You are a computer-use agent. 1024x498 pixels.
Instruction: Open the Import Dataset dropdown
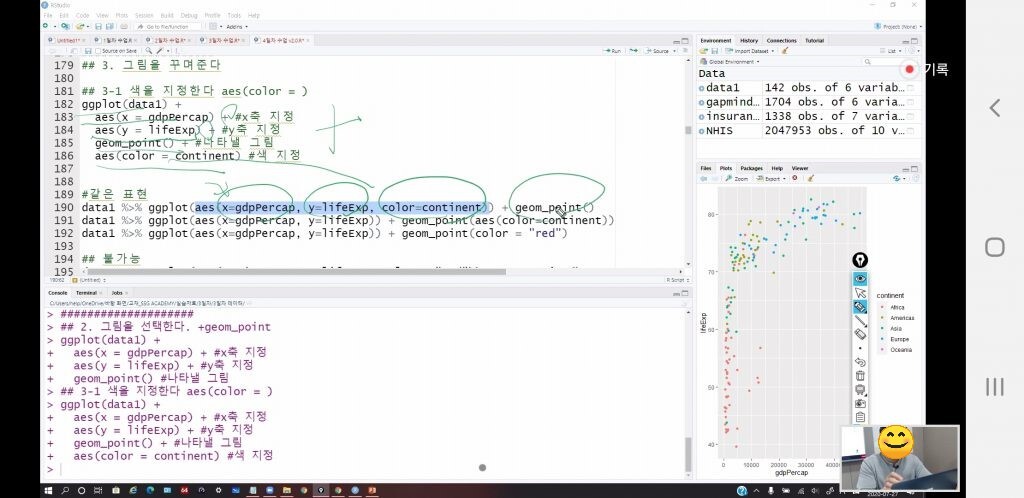point(758,50)
